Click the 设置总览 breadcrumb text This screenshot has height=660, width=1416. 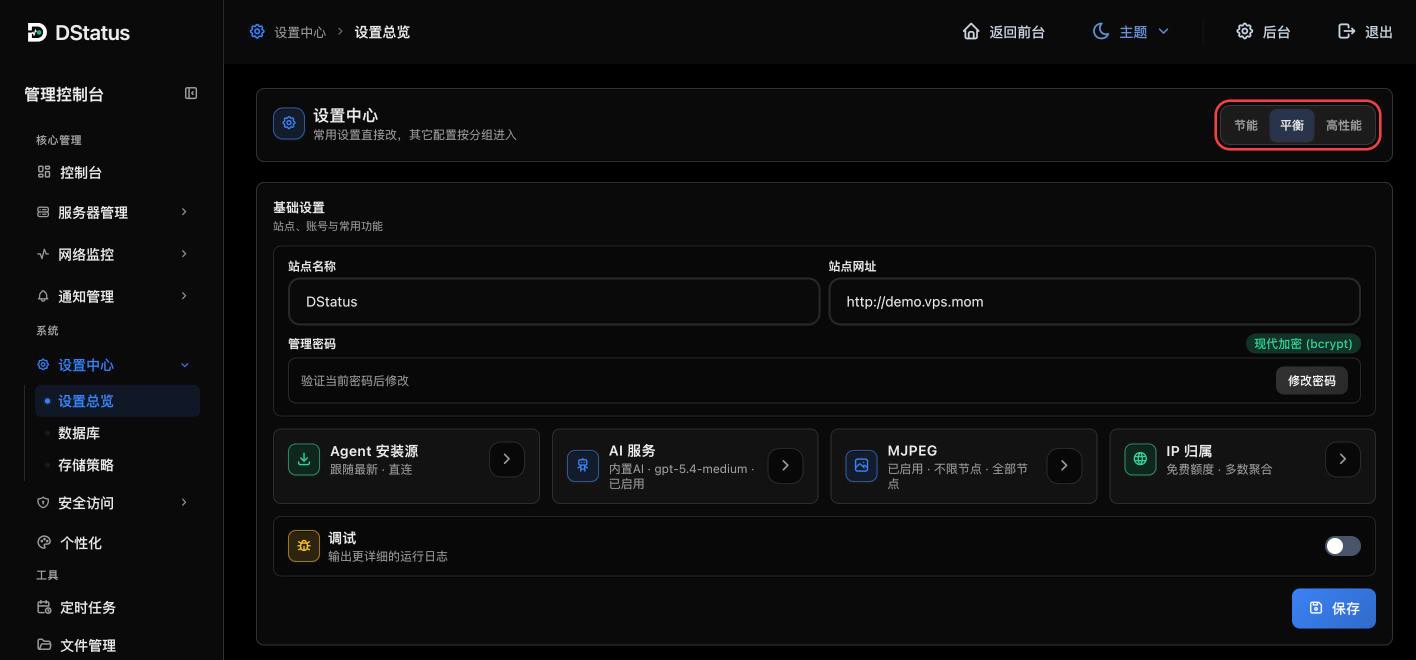pyautogui.click(x=382, y=32)
